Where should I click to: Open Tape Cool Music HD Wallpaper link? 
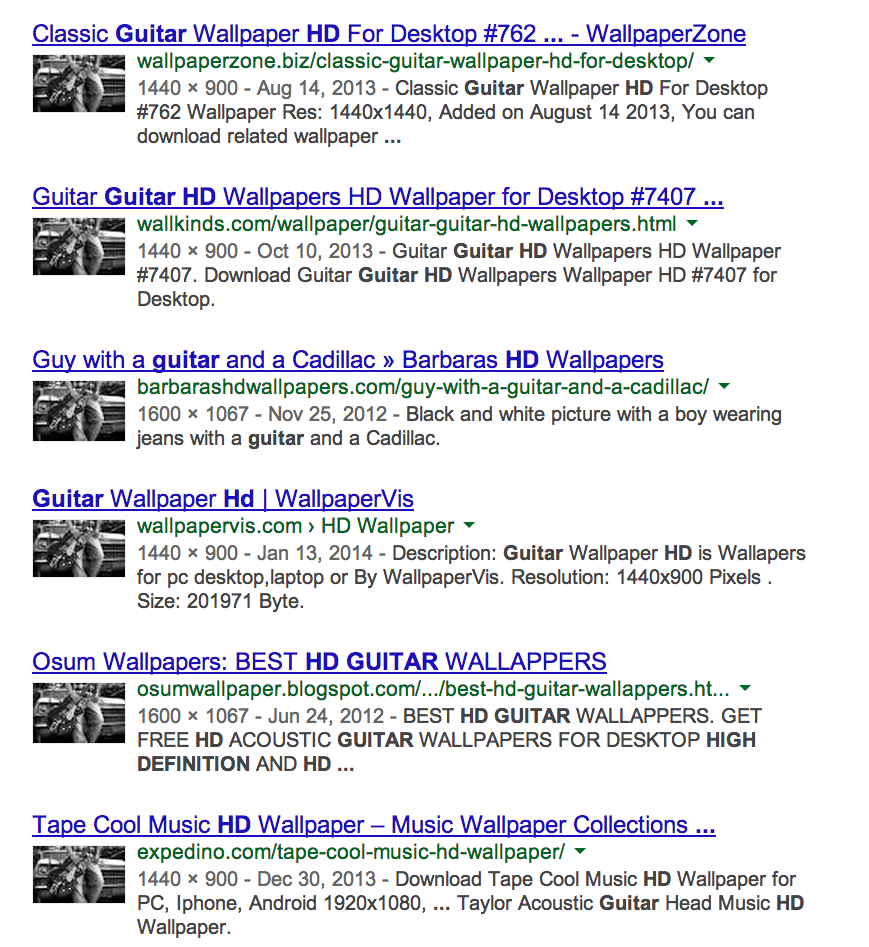(x=374, y=825)
